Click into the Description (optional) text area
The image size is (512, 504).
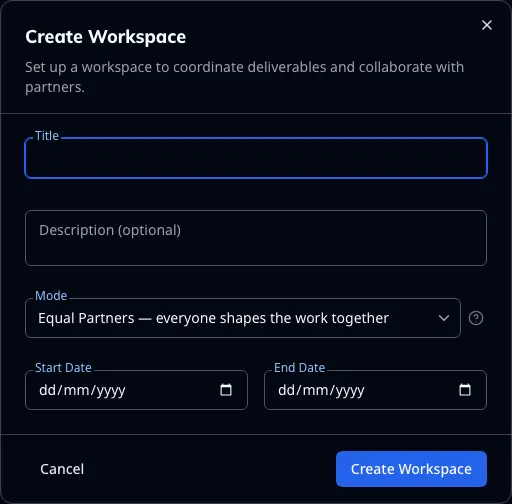256,238
